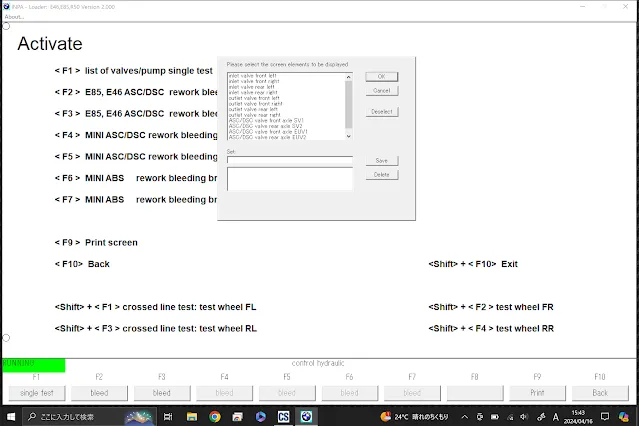Image resolution: width=639 pixels, height=426 pixels.
Task: Open the Windows Start menu
Action: (x=11, y=416)
